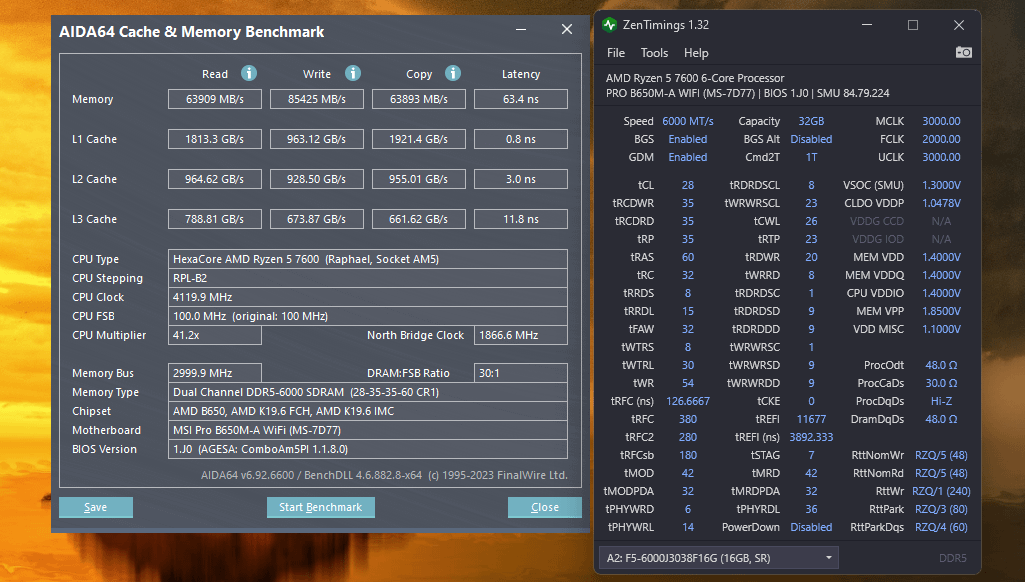The height and width of the screenshot is (582, 1025).
Task: Click the tREFI (ns) 3892.333 value
Action: pos(811,437)
